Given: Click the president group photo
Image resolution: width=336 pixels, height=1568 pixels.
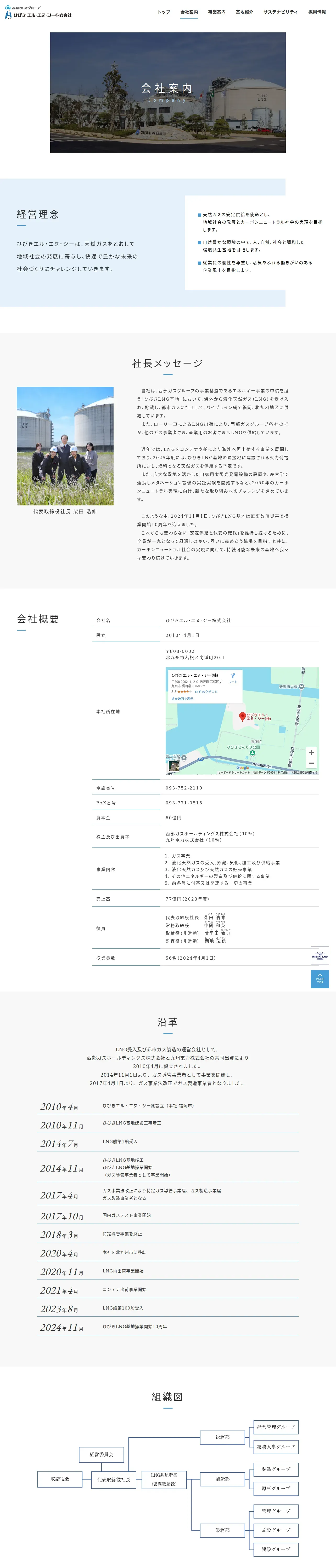Looking at the screenshot, I should 65,446.
